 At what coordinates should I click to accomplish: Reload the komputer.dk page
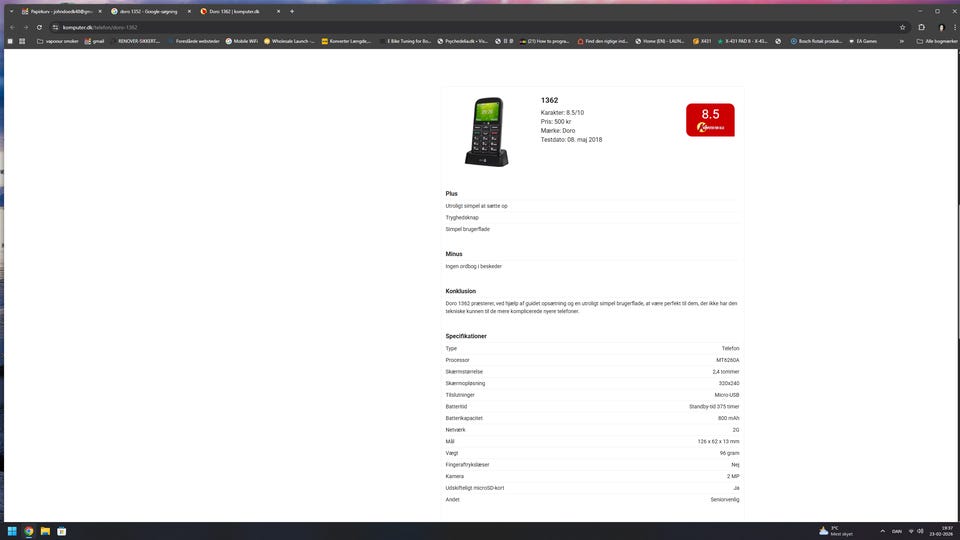point(39,28)
